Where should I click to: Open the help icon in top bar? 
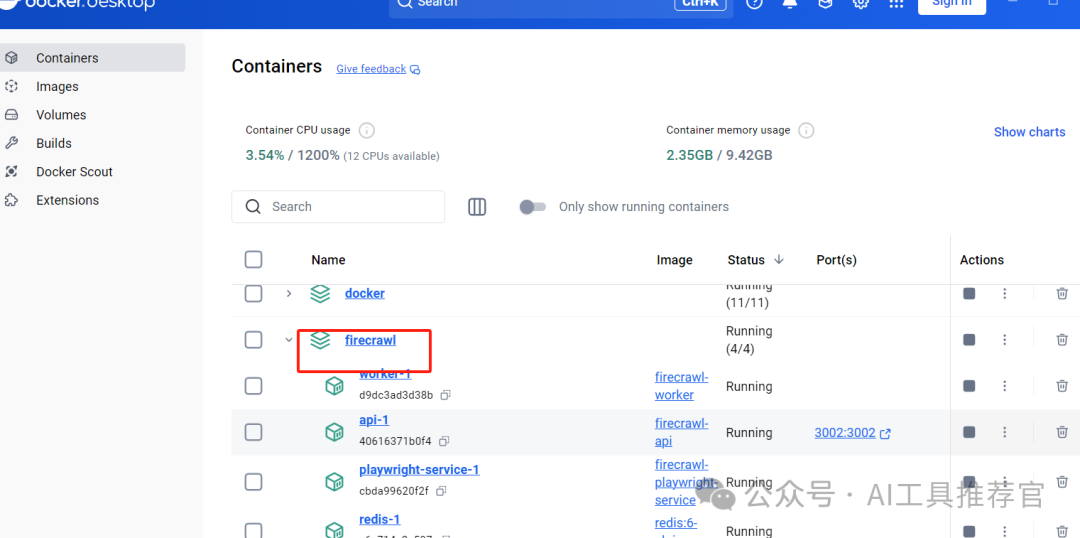coord(756,3)
